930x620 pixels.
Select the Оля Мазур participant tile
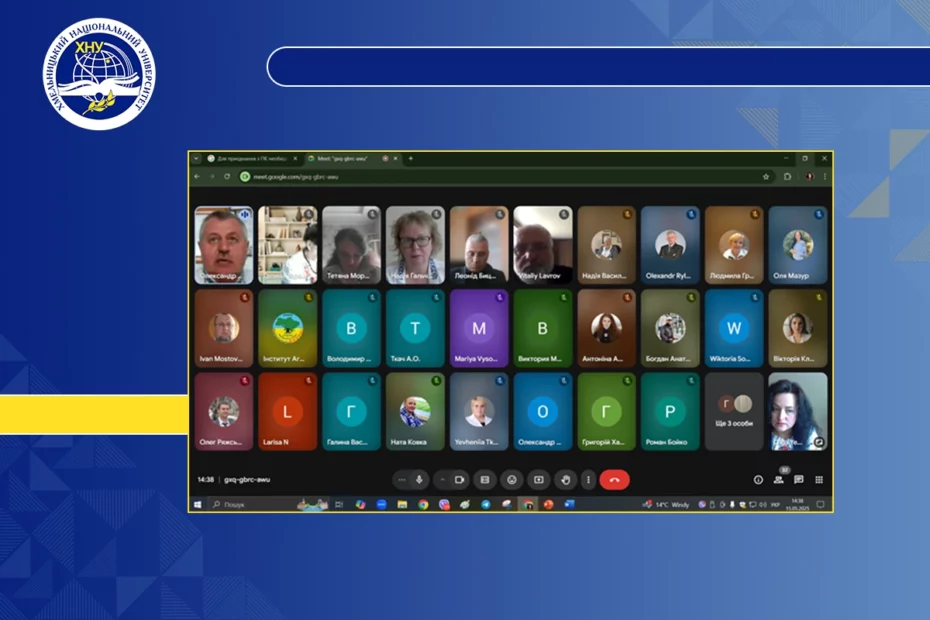click(798, 244)
